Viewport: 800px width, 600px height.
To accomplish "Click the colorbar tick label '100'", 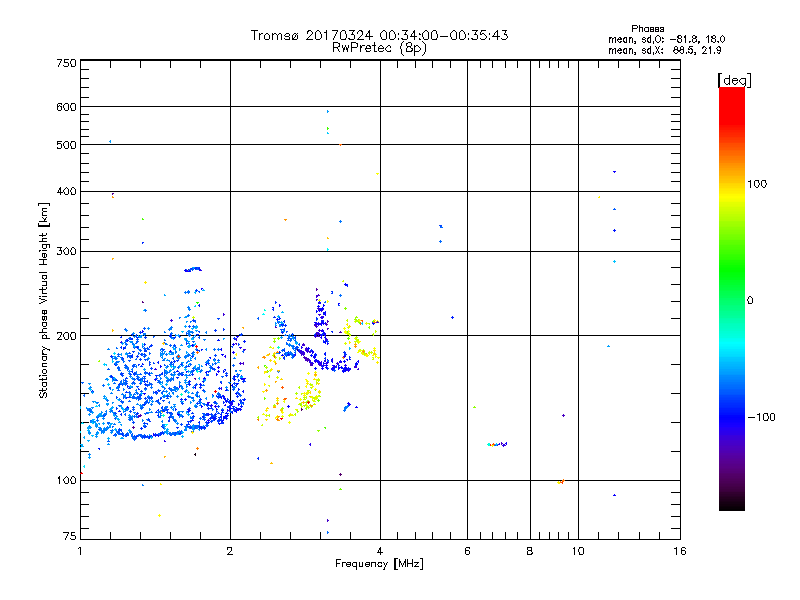I will coord(757,184).
